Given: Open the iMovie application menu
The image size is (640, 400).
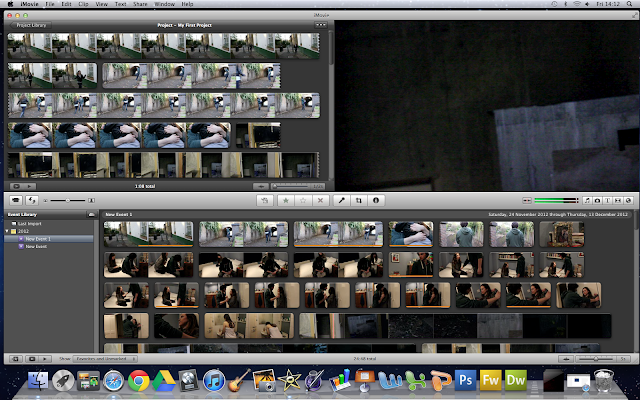Looking at the screenshot, I should 27,4.
